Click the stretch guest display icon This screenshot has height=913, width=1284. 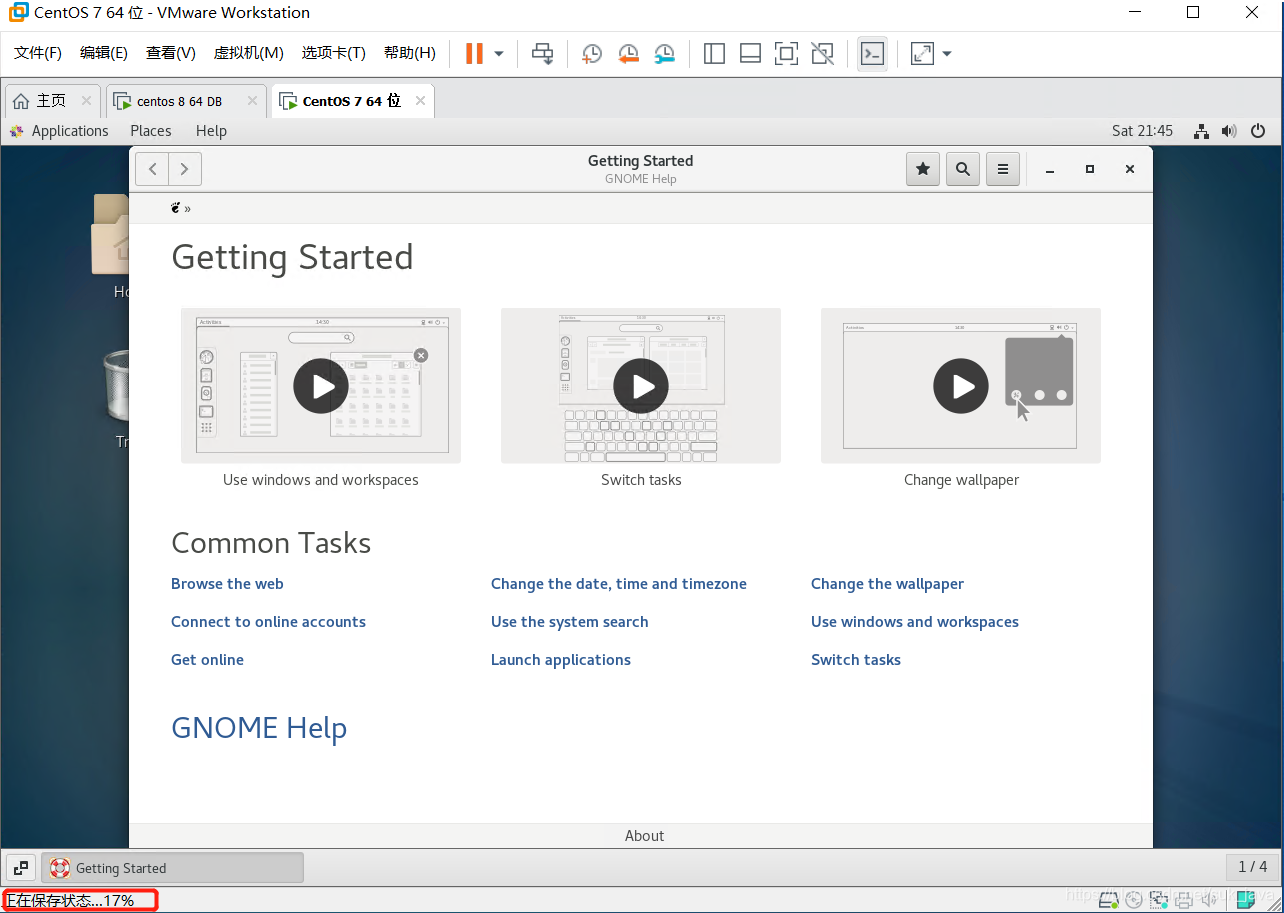922,53
